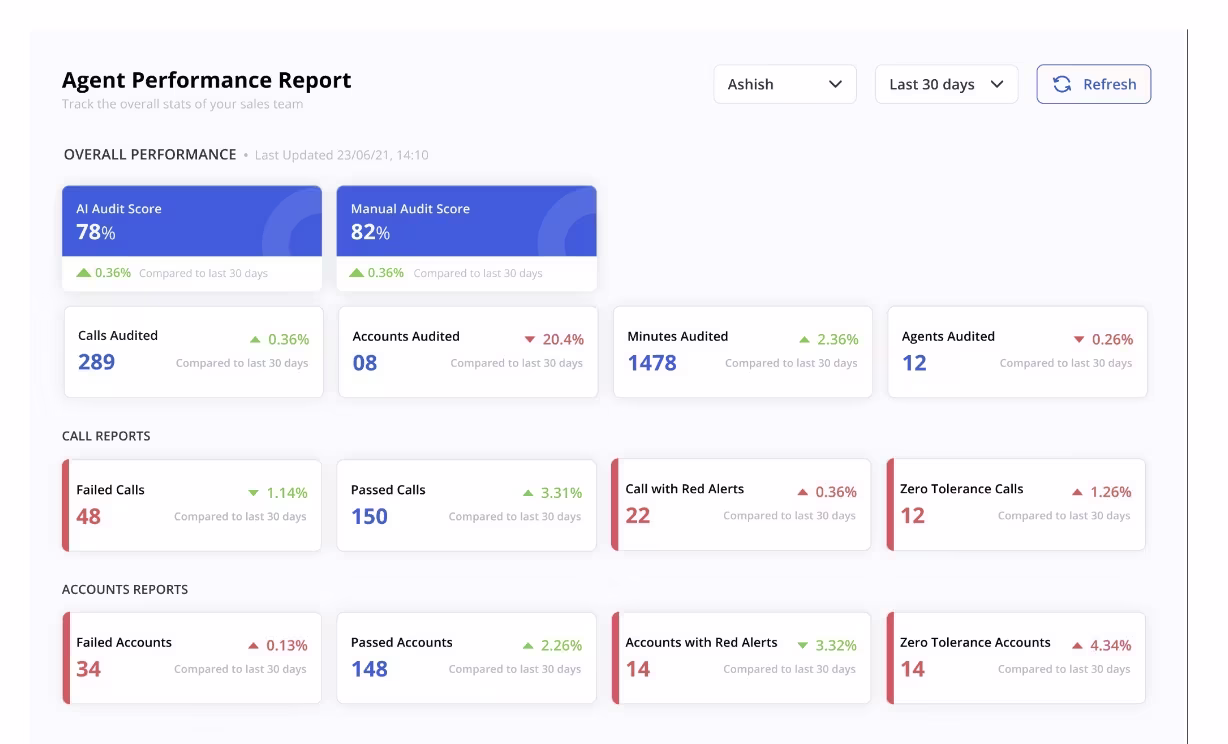Click the Last Updated timestamp text
The width and height of the screenshot is (1228, 744).
pos(340,155)
